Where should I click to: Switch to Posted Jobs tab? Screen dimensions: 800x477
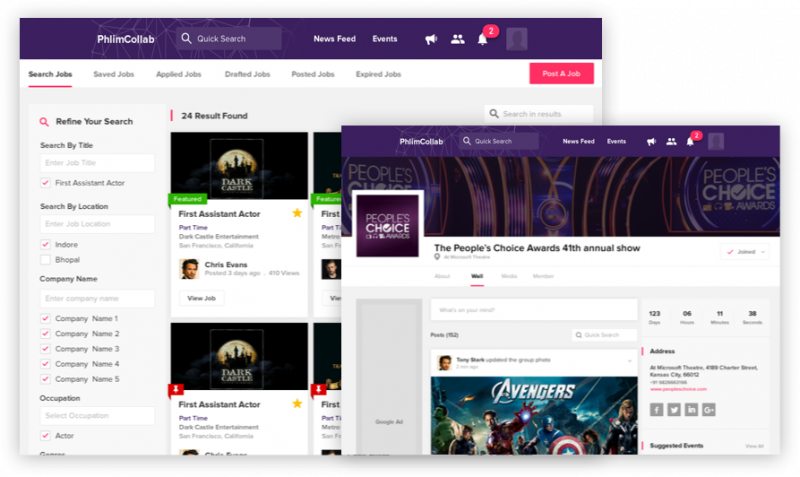[313, 74]
